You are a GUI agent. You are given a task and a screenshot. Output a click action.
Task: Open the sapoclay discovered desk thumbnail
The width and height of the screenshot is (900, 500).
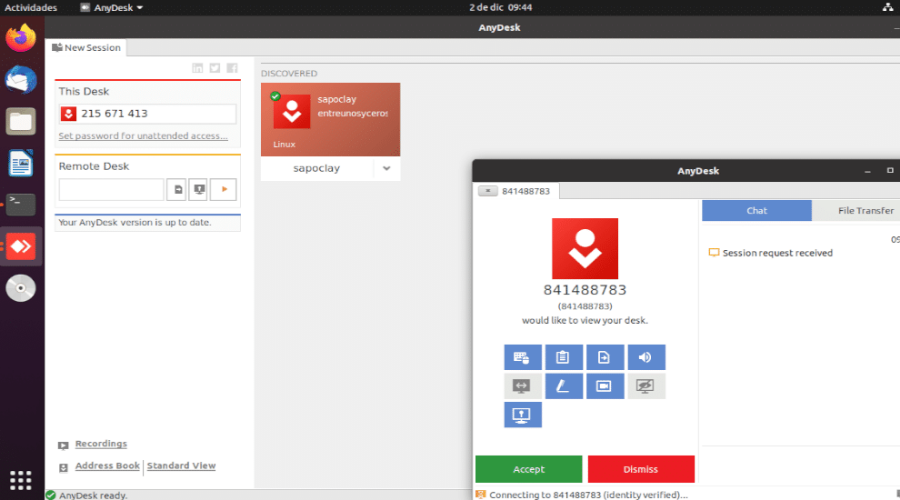331,119
